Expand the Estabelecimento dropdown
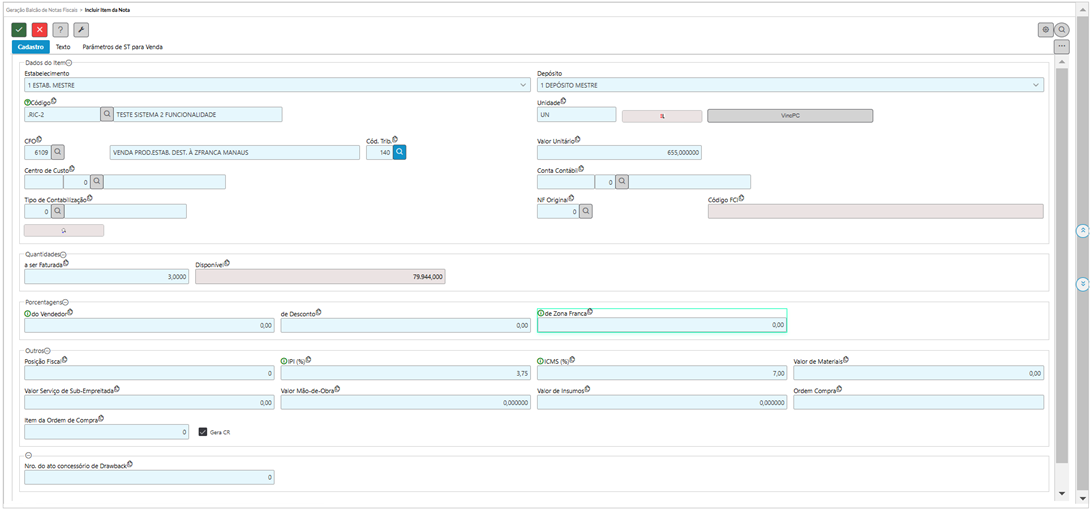The image size is (1090, 510). click(x=524, y=85)
